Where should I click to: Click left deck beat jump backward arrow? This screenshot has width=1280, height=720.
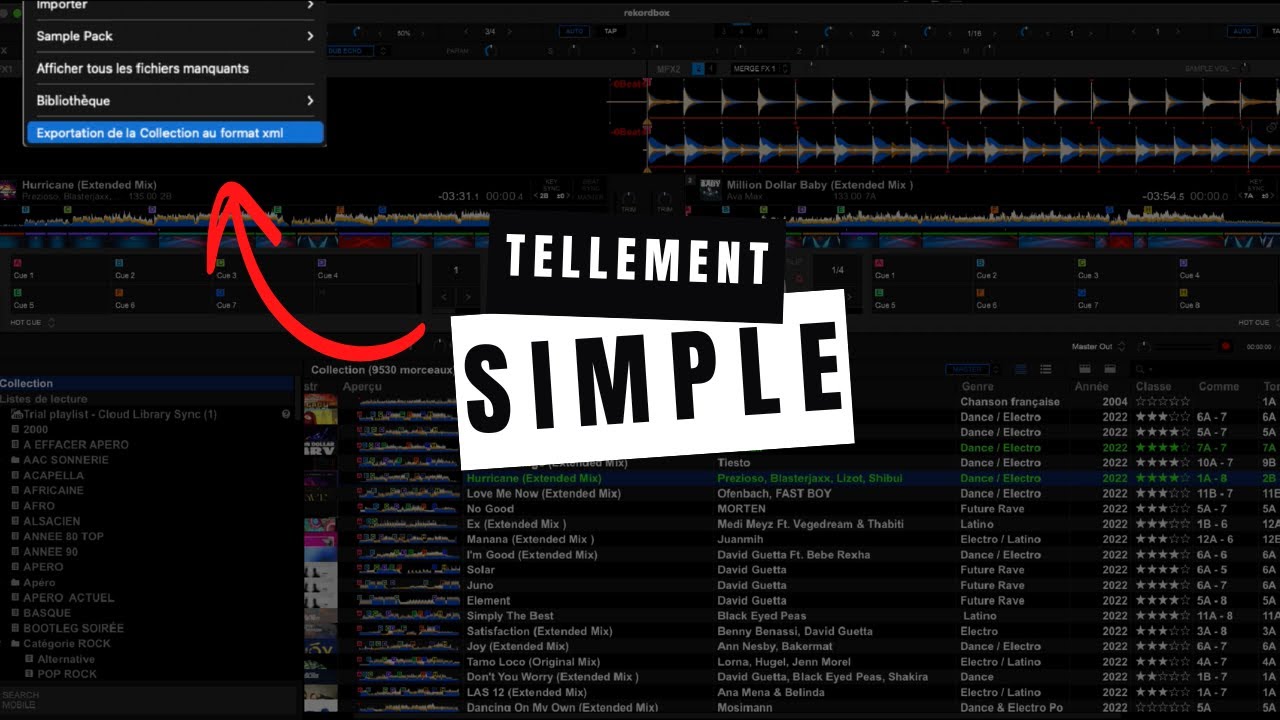443,297
